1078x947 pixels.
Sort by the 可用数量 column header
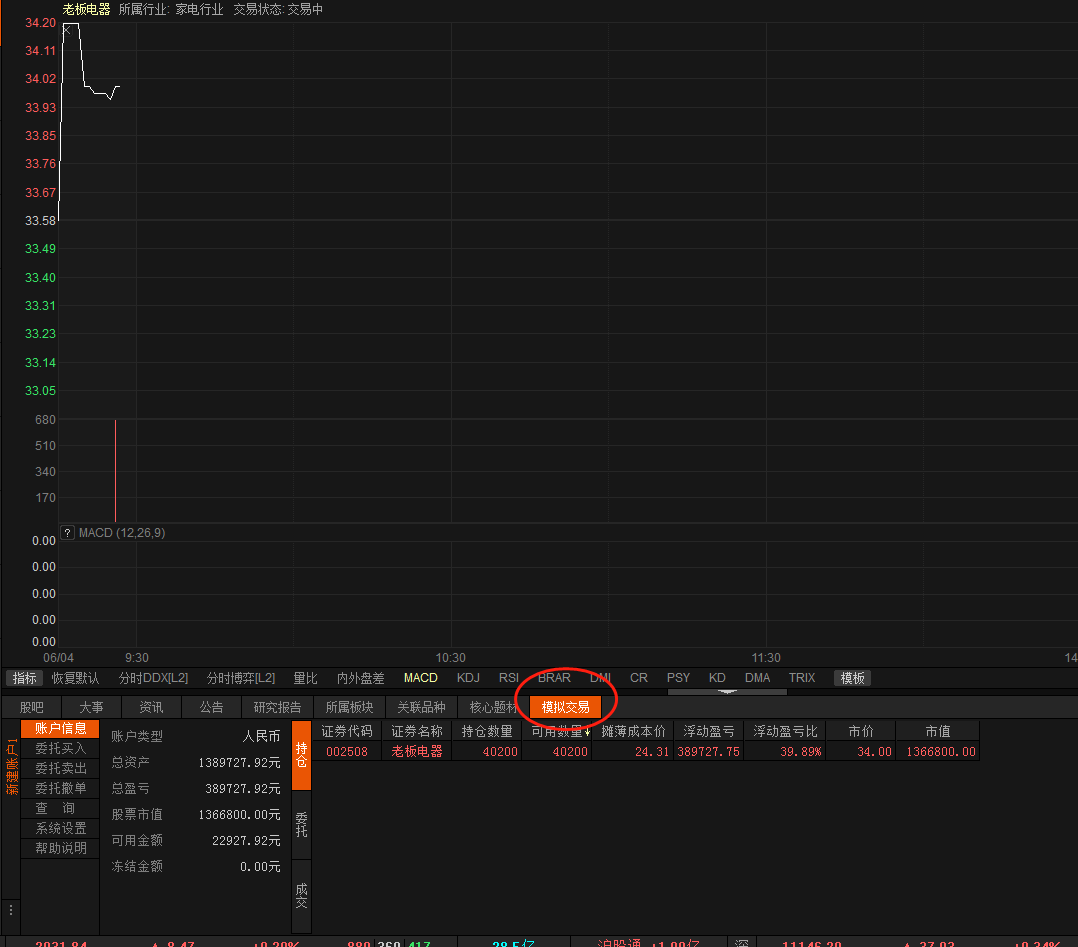coord(556,731)
